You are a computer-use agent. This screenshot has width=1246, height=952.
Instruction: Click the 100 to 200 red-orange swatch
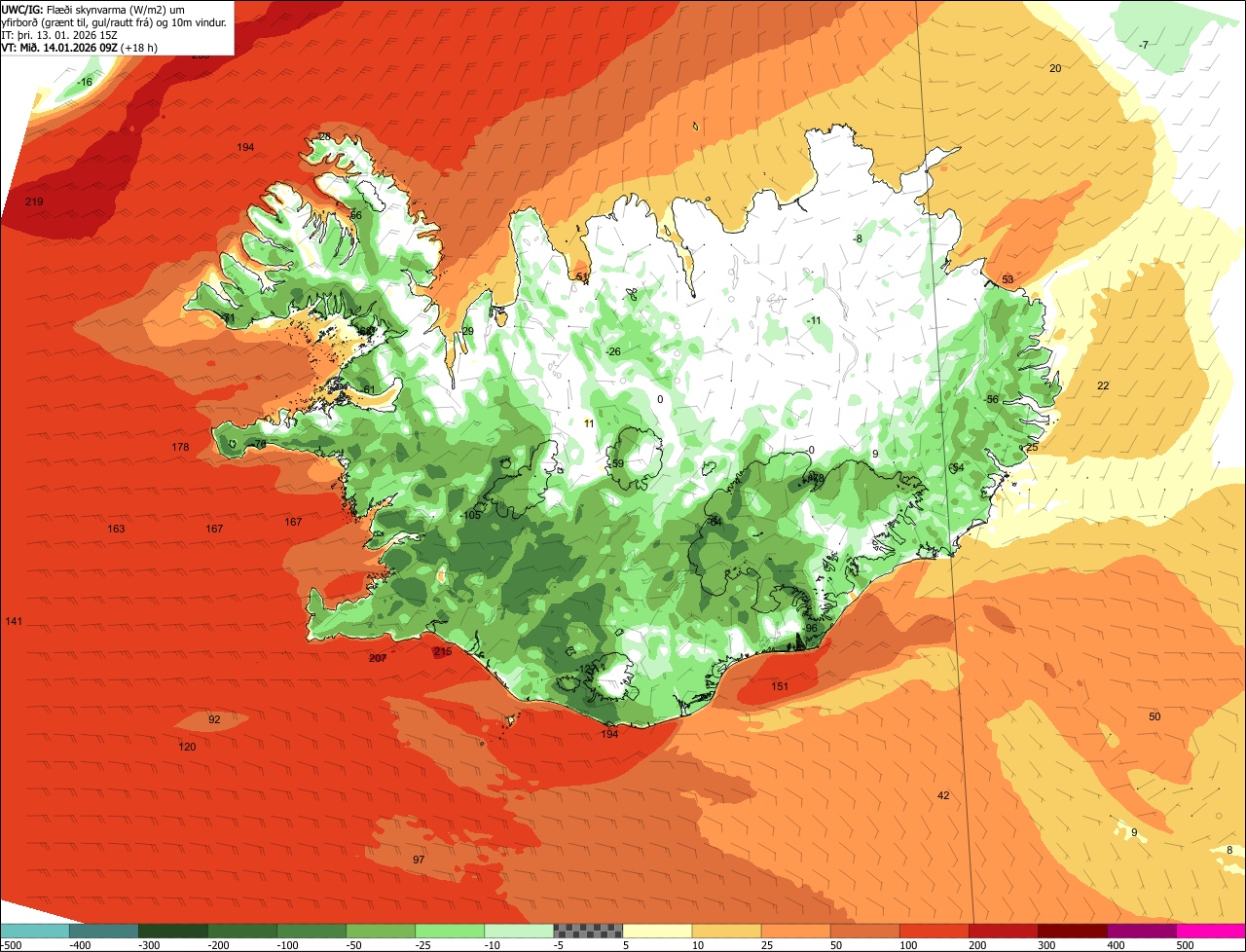(933, 931)
